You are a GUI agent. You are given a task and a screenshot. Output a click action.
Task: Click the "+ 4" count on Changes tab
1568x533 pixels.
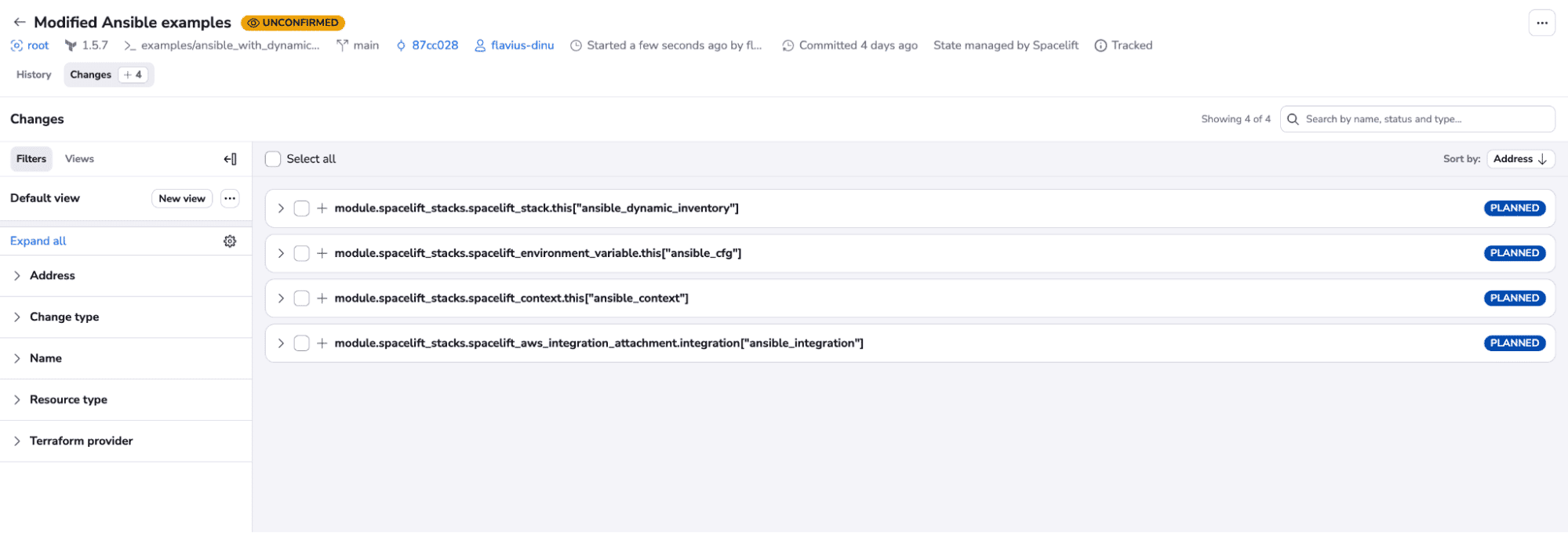(x=133, y=74)
